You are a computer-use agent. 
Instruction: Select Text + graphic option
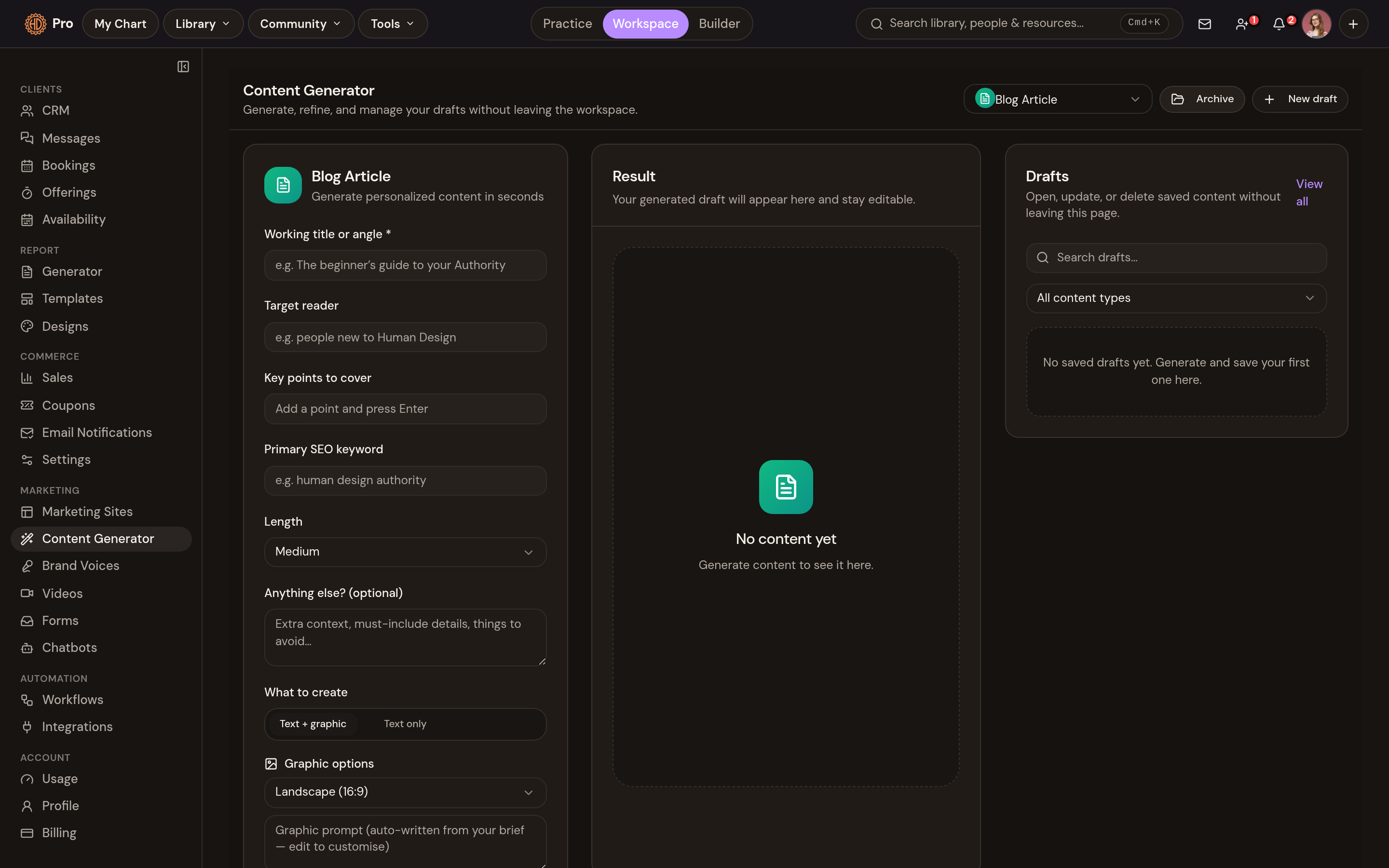point(313,724)
